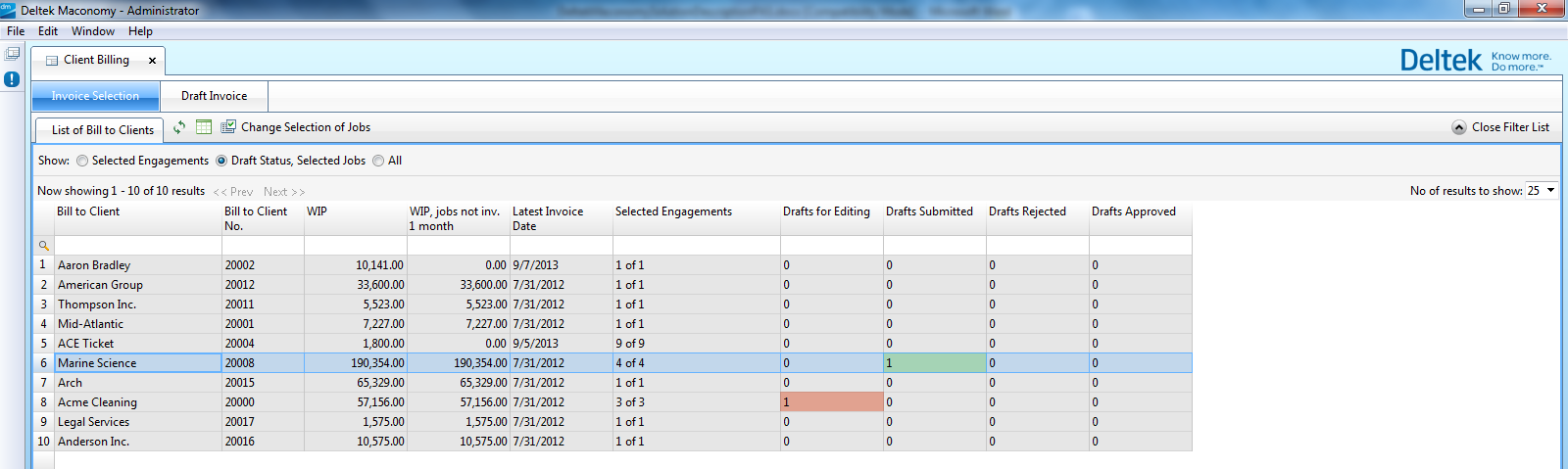Select the Draft Status, Selected Jobs radio option

221,161
